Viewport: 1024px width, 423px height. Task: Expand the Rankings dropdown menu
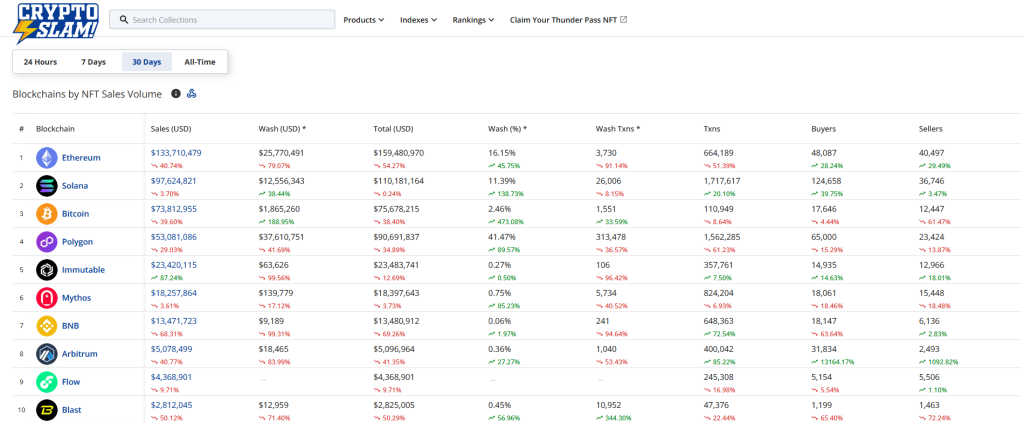473,20
